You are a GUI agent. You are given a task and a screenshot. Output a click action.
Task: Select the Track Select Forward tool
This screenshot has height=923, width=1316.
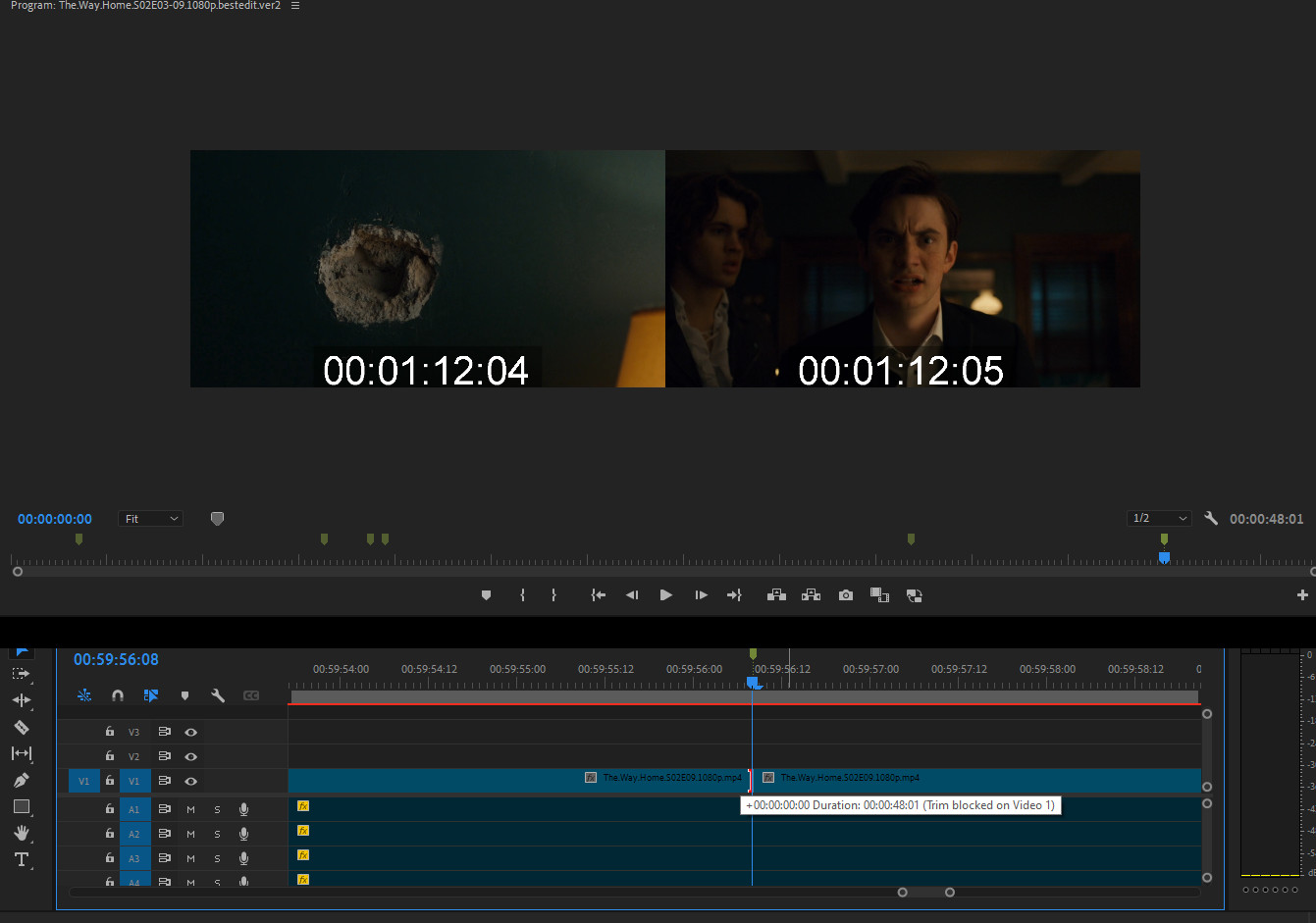[x=21, y=674]
